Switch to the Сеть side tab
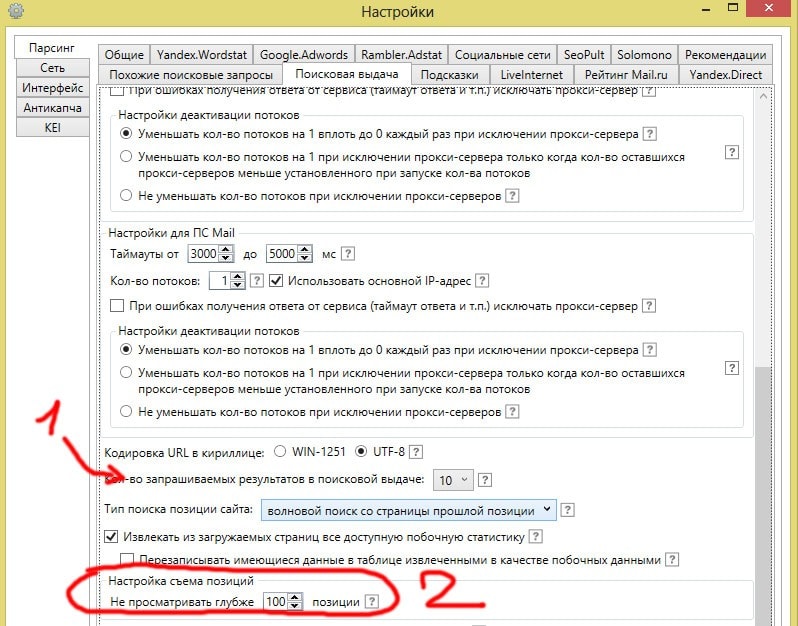This screenshot has height=626, width=798. [x=52, y=68]
